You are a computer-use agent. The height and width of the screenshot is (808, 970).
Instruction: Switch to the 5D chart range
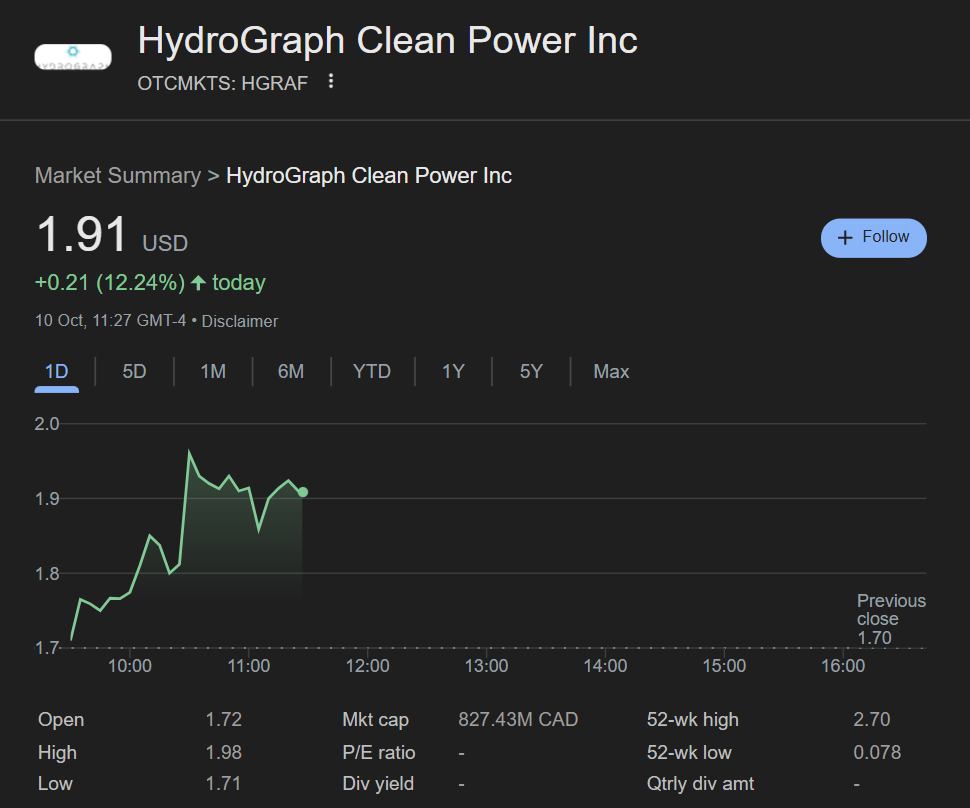[134, 371]
